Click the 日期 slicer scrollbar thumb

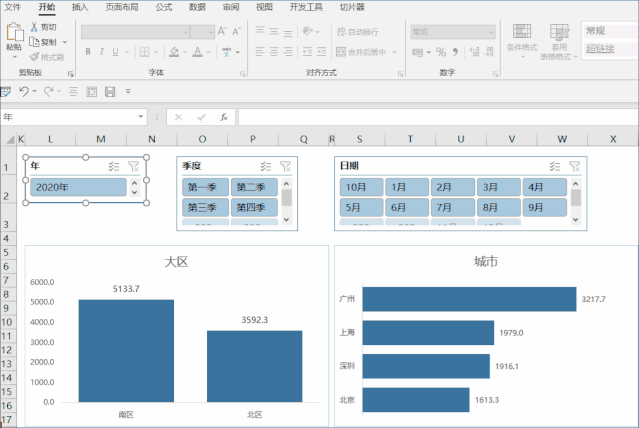pos(575,198)
